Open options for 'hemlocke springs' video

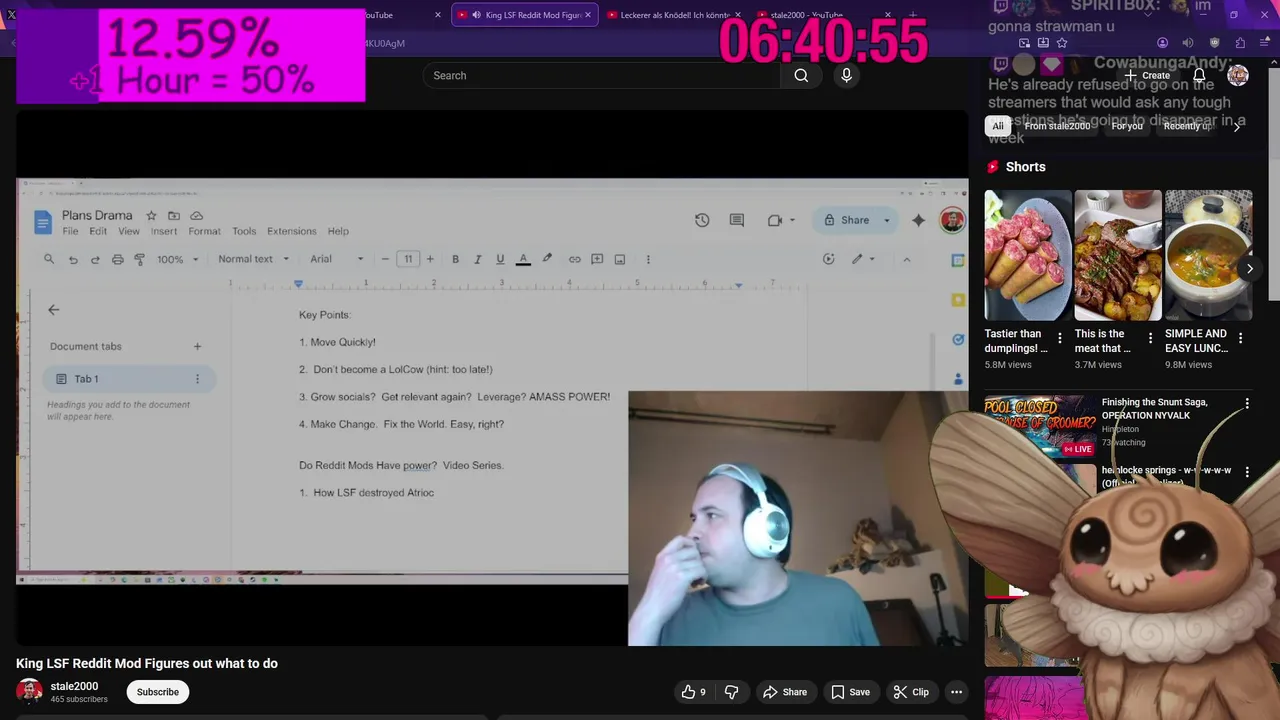point(1247,472)
